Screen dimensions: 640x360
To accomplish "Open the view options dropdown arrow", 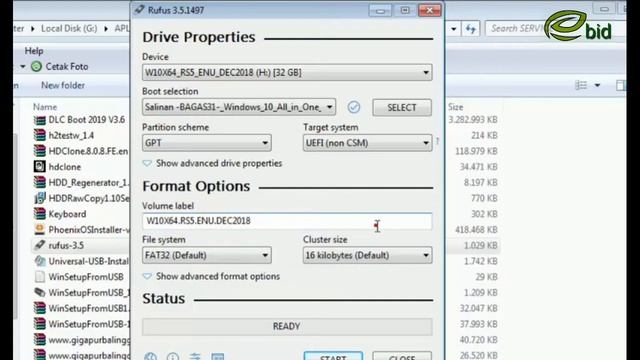I will click(597, 85).
